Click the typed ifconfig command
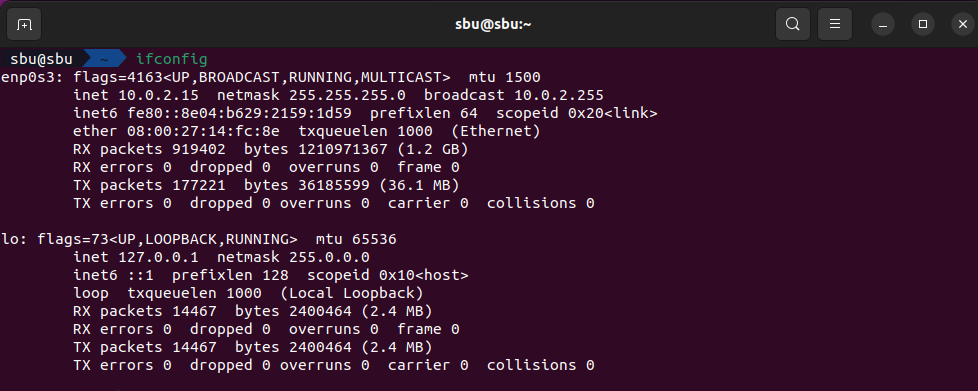 pos(172,59)
